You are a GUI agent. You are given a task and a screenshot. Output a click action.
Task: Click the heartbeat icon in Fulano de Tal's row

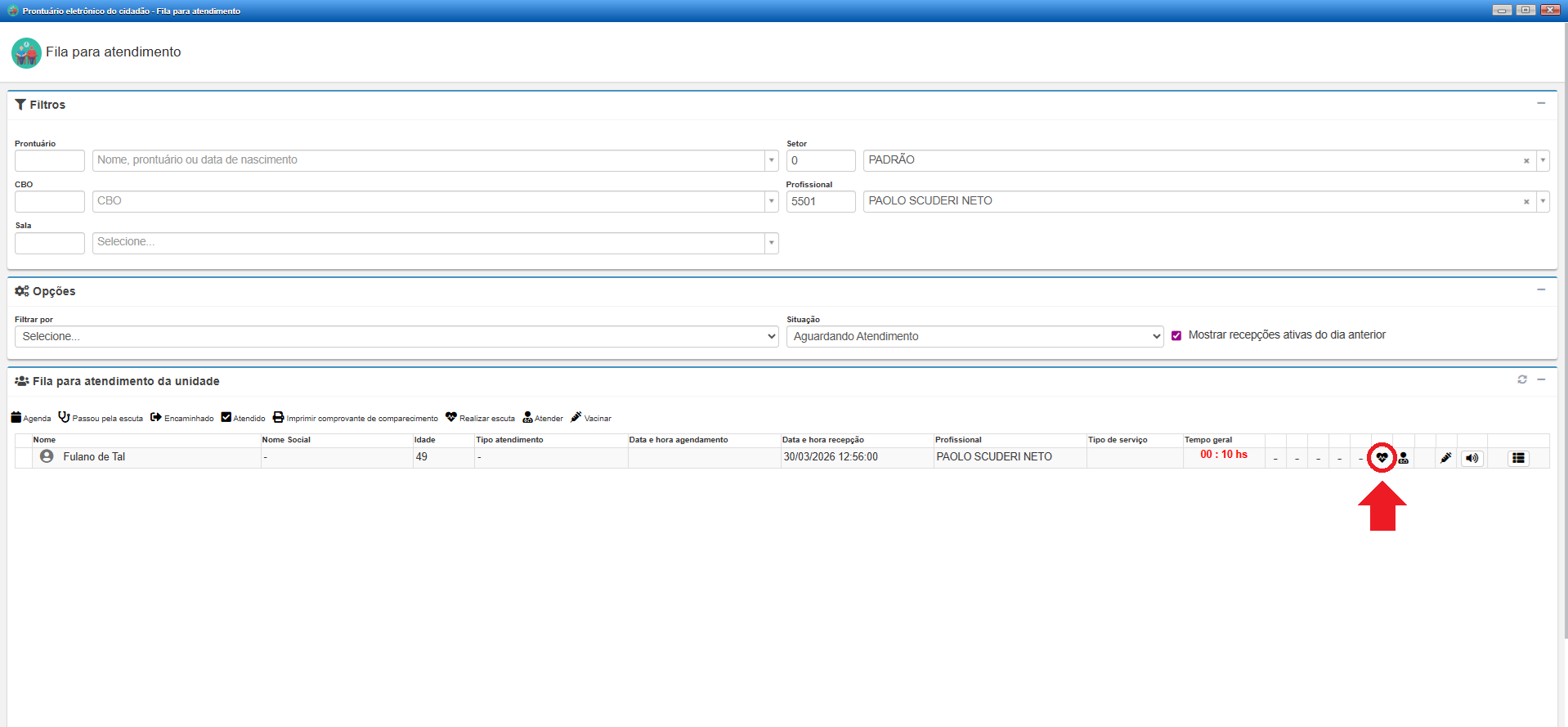1382,458
